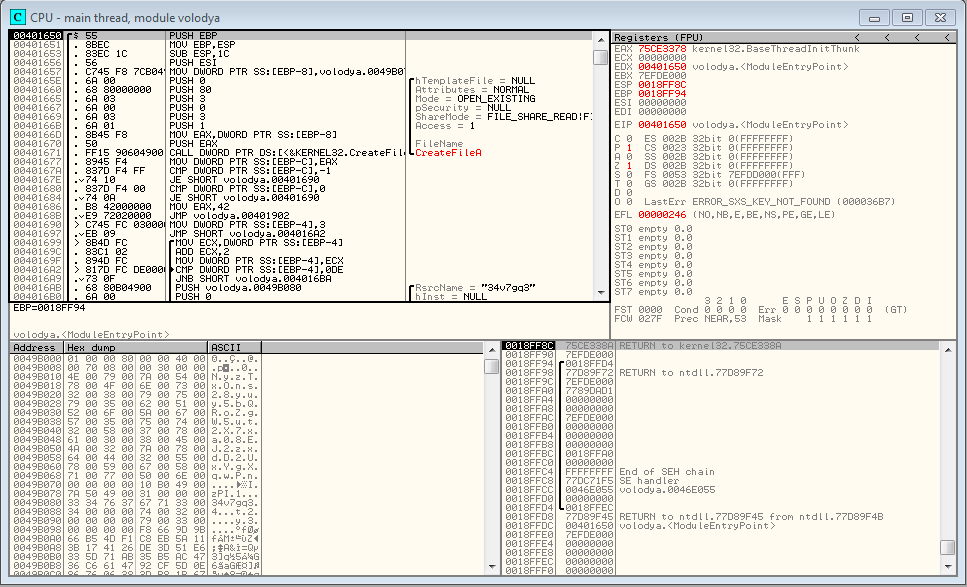The image size is (967, 587).
Task: Toggle the zero flag Z value
Action: pos(629,164)
